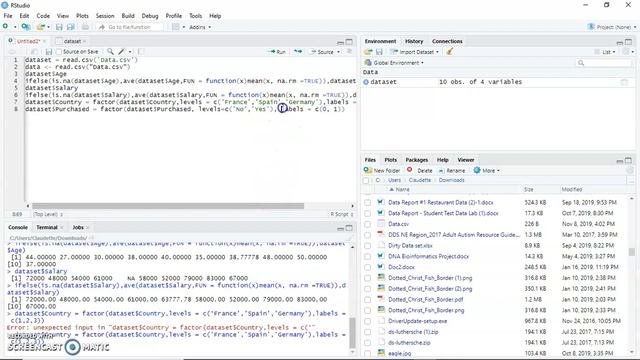Click the Data.csv file icon
This screenshot has height=360, width=640.
381,224
